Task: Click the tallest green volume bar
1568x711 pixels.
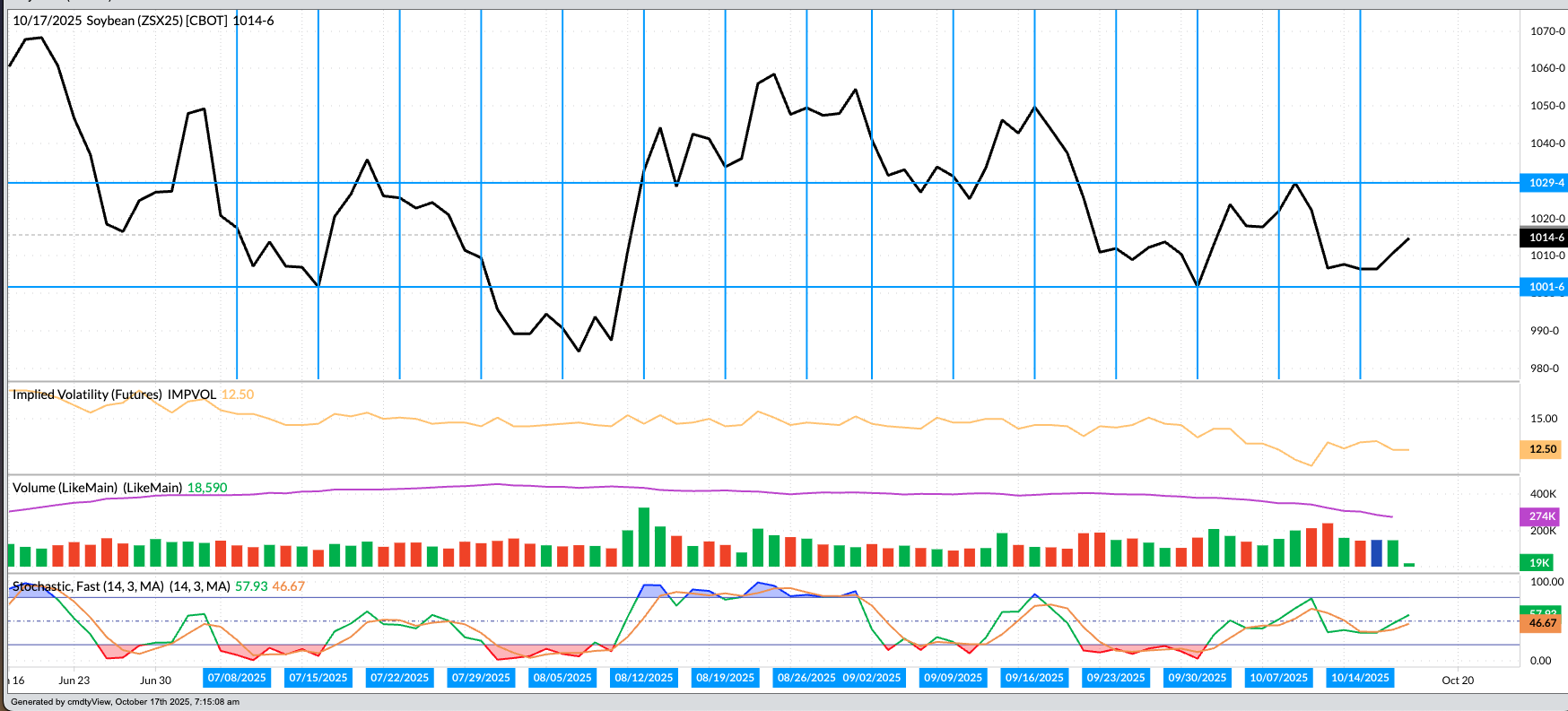Action: point(644,536)
